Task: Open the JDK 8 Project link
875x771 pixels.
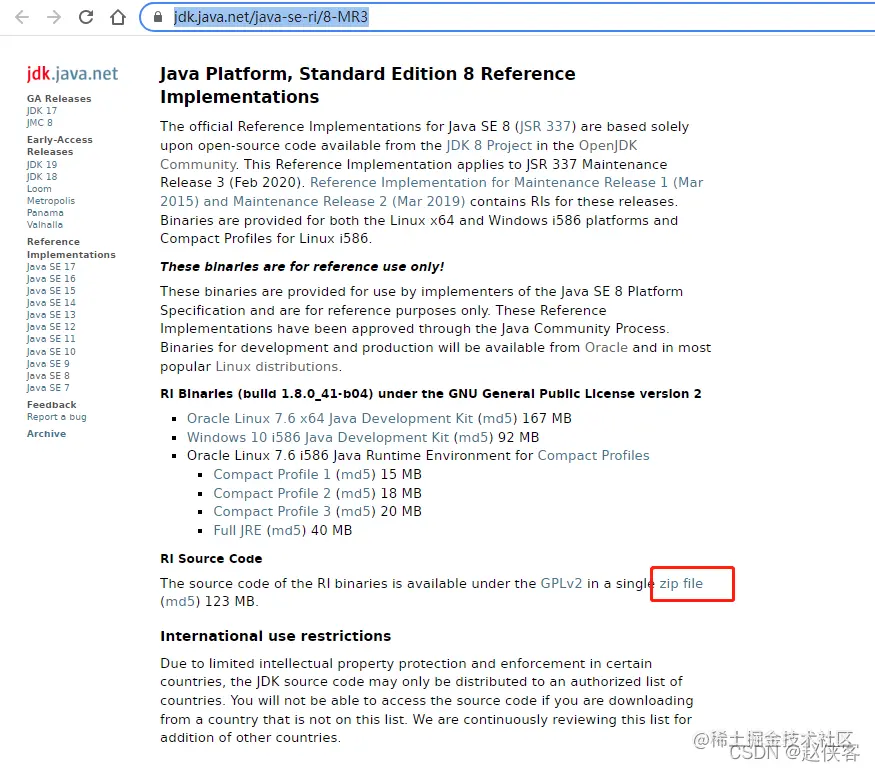Action: tap(489, 146)
